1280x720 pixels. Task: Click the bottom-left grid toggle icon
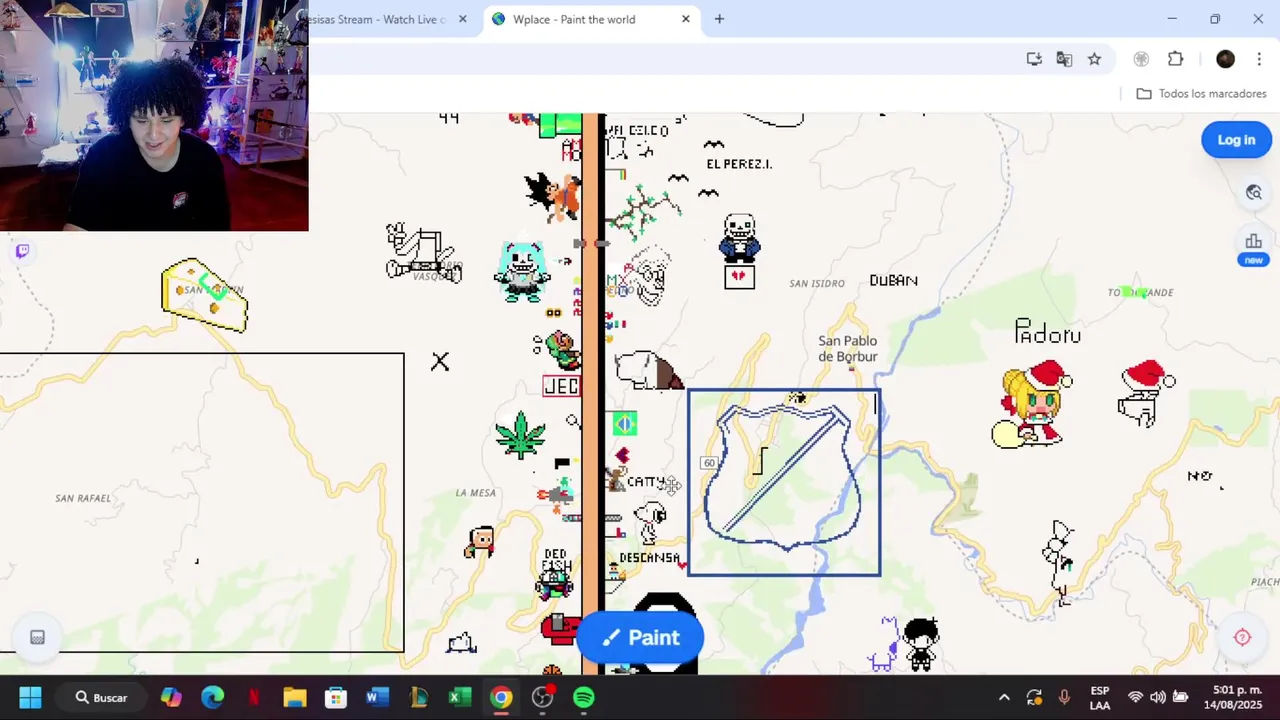point(37,637)
